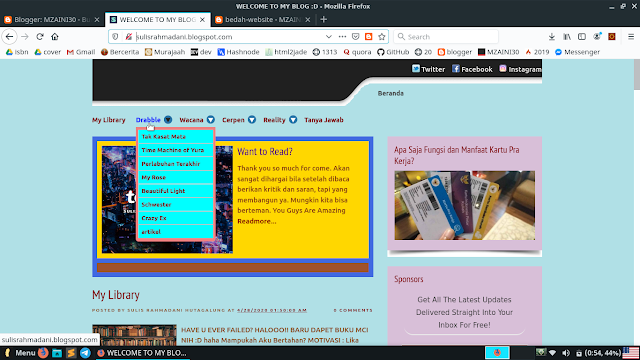Open My Library navigation link

[109, 120]
